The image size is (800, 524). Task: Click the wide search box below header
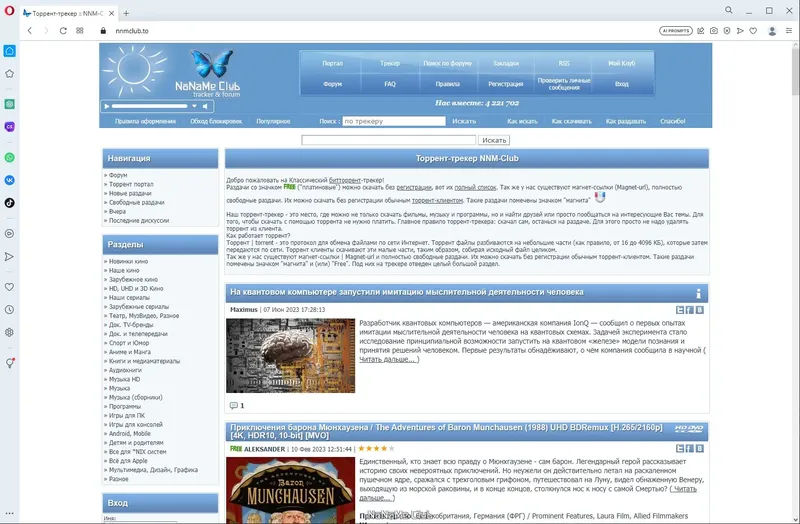pyautogui.click(x=388, y=140)
